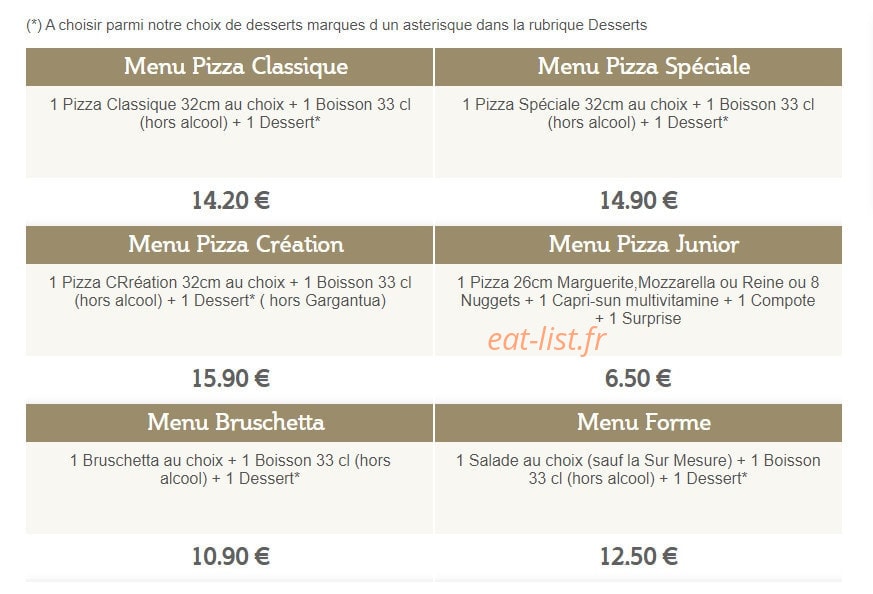Viewport: 873px width, 594px height.
Task: Select the 15.90 € price
Action: [x=230, y=379]
